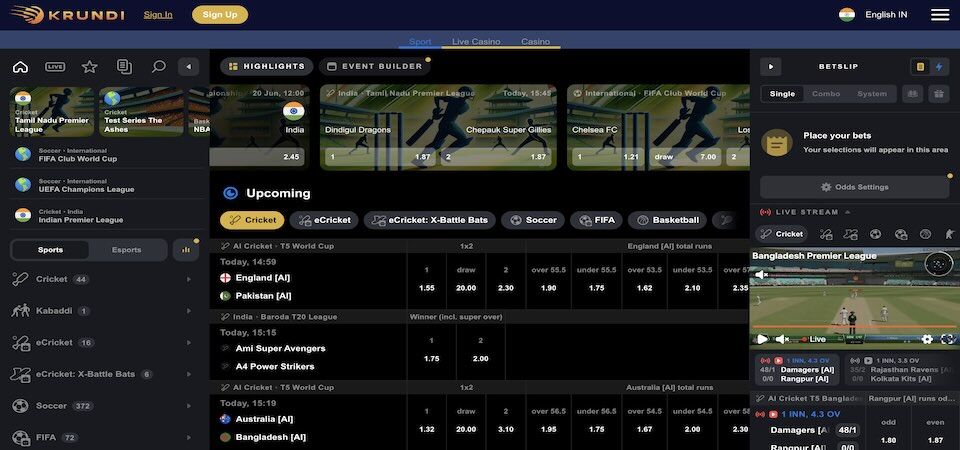Collapse the Live Stream section
This screenshot has height=450, width=960.
tap(848, 212)
